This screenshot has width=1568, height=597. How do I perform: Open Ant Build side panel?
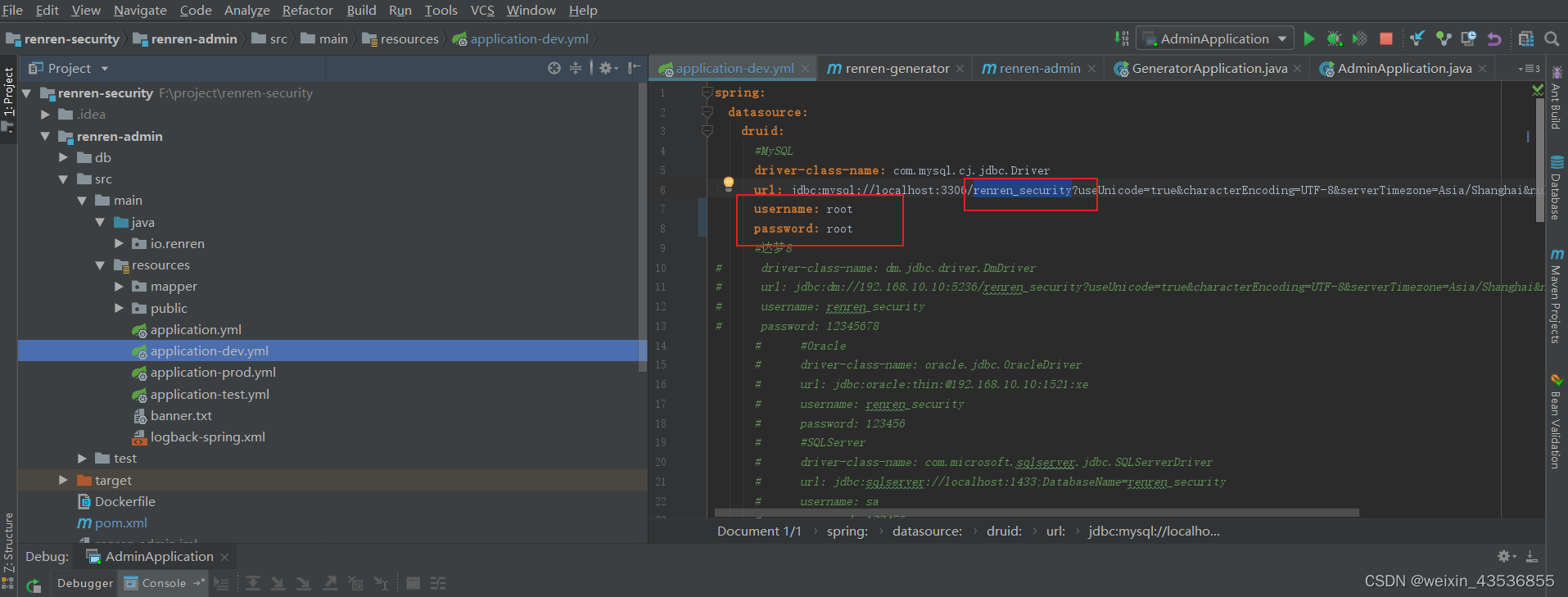(x=1556, y=97)
